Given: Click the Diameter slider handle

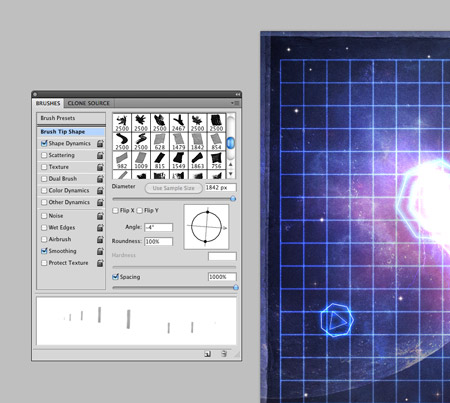Looking at the screenshot, I should coord(233,199).
